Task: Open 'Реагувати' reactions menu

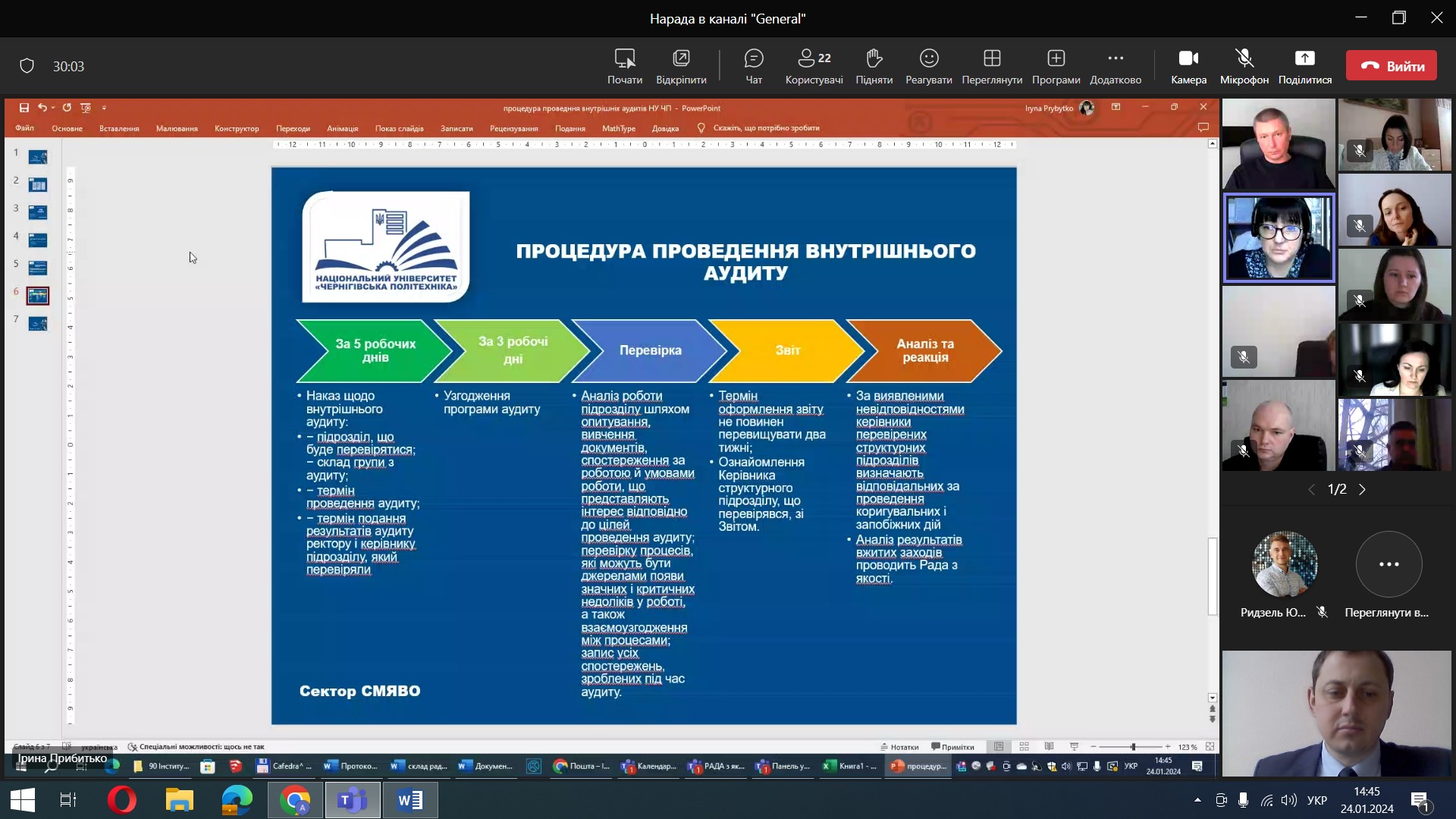Action: tap(929, 66)
